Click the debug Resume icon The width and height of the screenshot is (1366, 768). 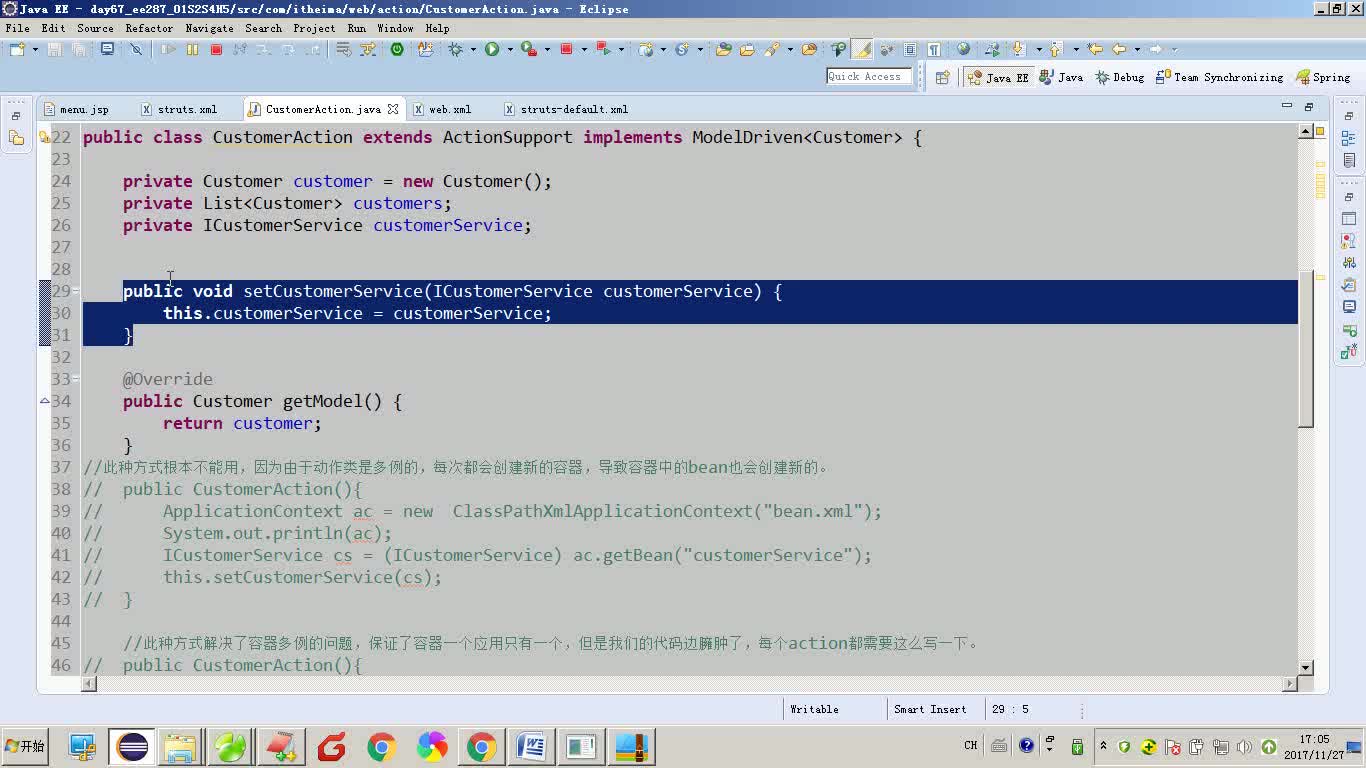pos(169,49)
